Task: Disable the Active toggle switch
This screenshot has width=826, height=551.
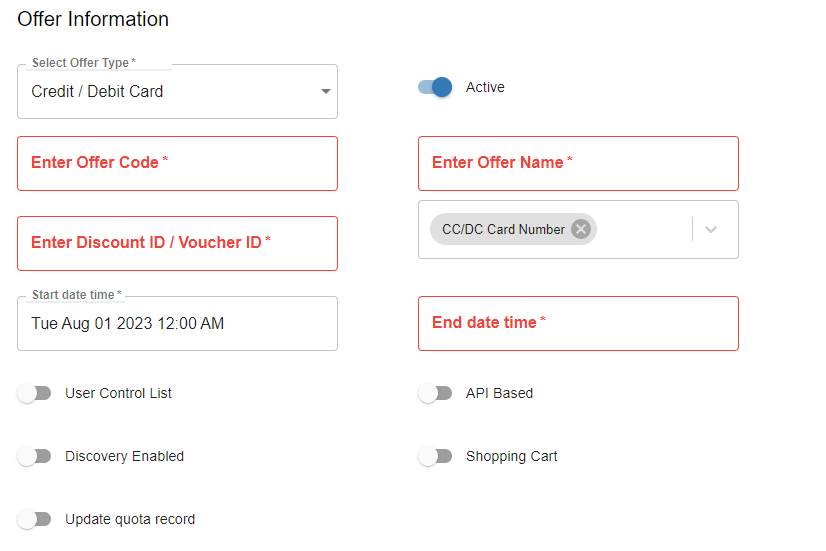Action: pos(435,87)
